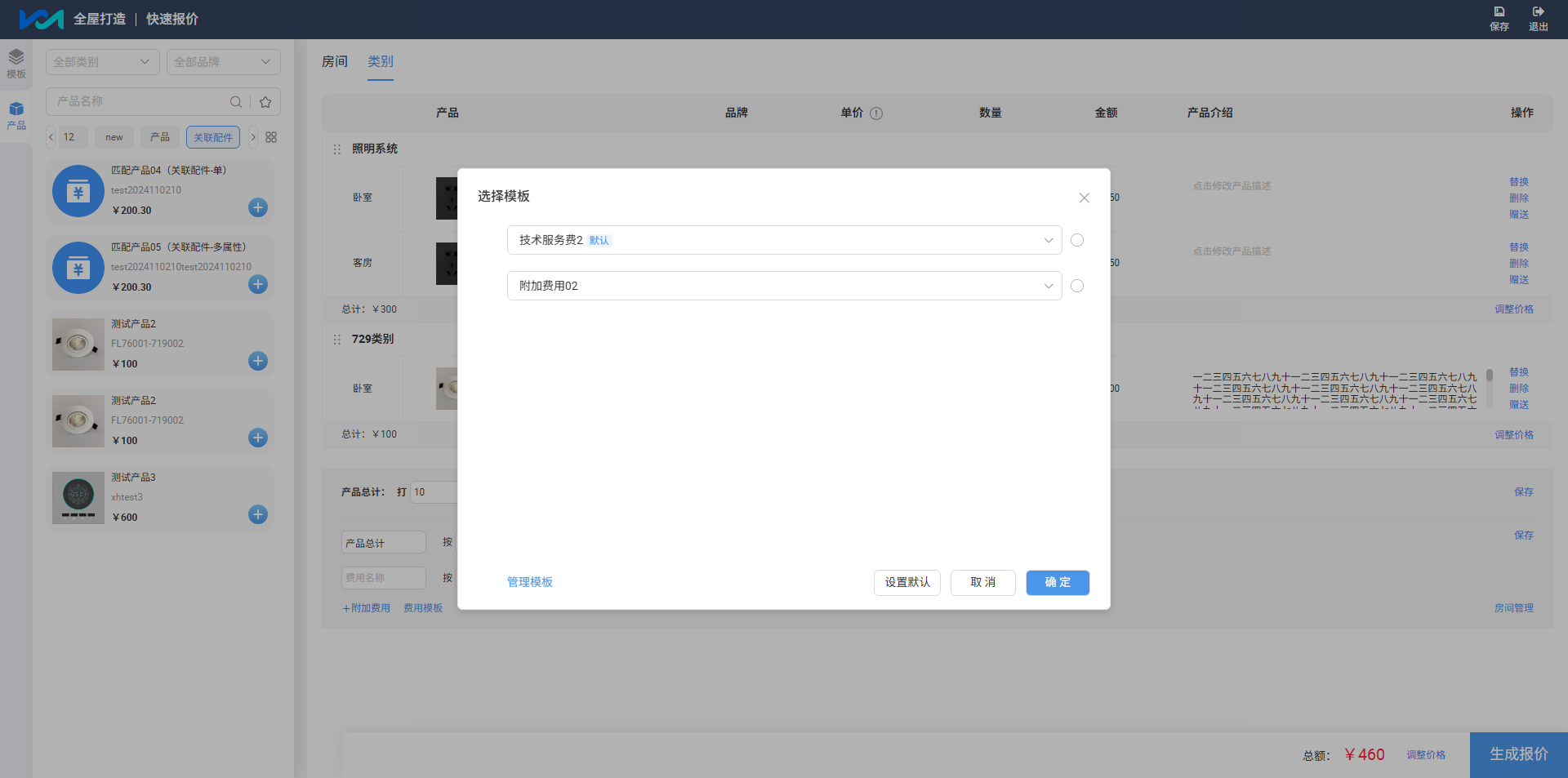The height and width of the screenshot is (778, 1568).
Task: Open the 全部类别 dropdown
Action: point(102,62)
